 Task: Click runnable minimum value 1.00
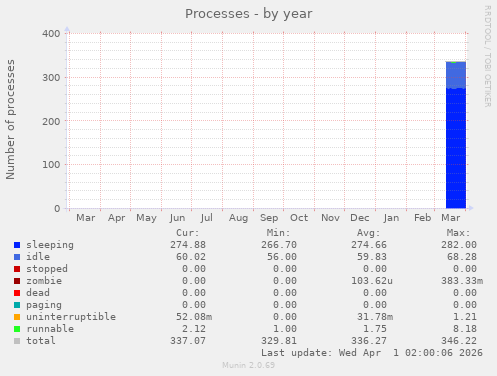pos(285,329)
